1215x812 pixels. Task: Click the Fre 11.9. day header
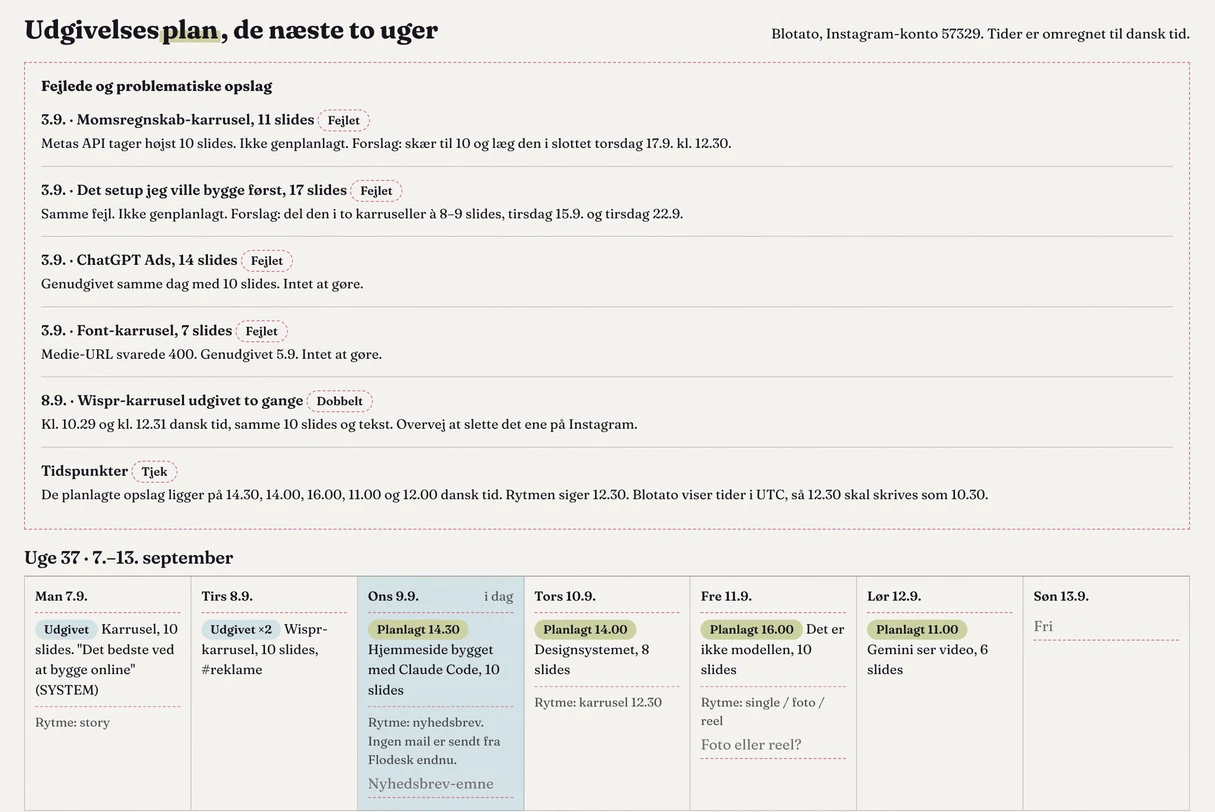(726, 596)
